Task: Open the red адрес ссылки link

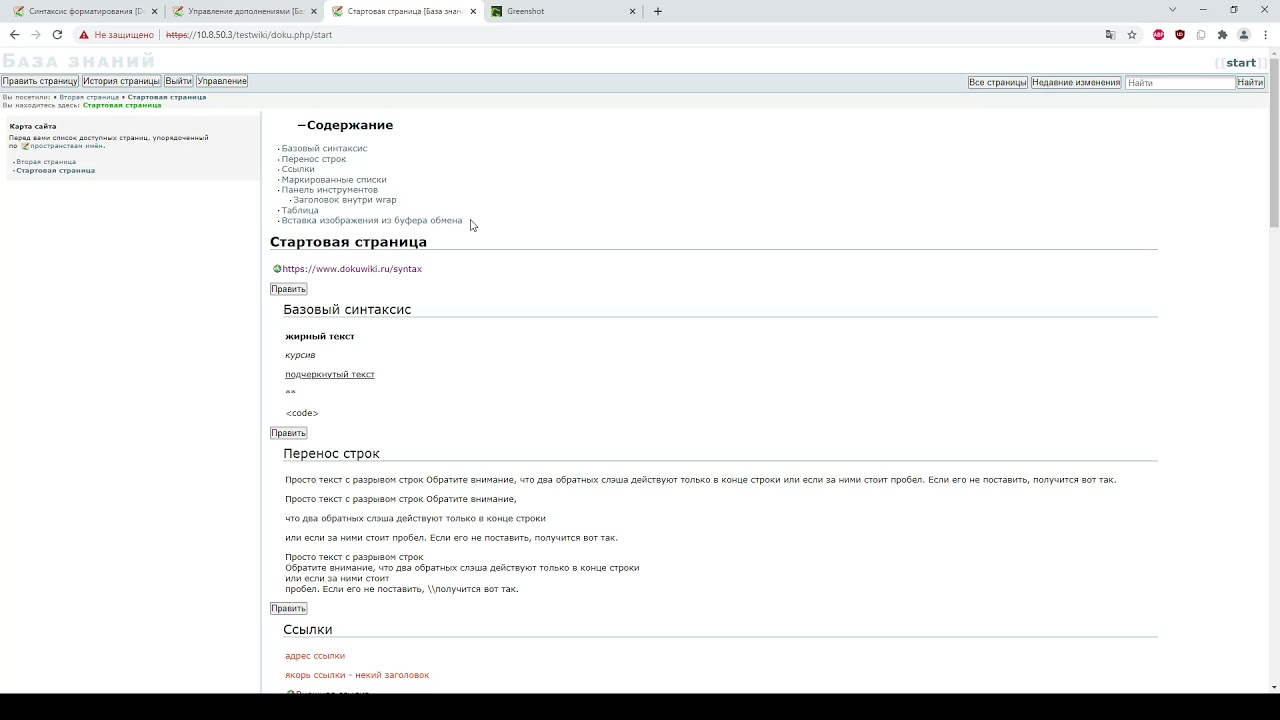Action: pyautogui.click(x=315, y=656)
